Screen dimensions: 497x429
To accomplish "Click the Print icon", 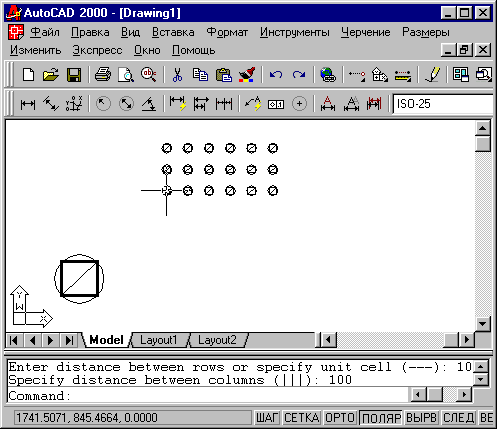I will pos(103,74).
